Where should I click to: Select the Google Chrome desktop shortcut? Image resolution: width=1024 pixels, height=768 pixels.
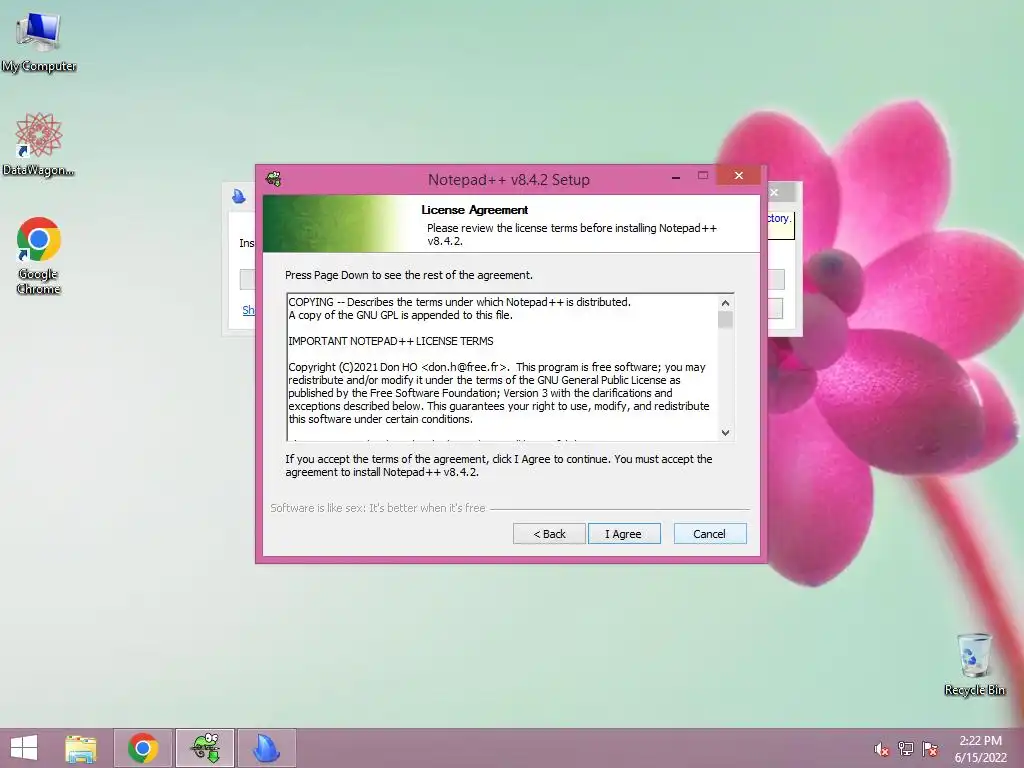39,255
